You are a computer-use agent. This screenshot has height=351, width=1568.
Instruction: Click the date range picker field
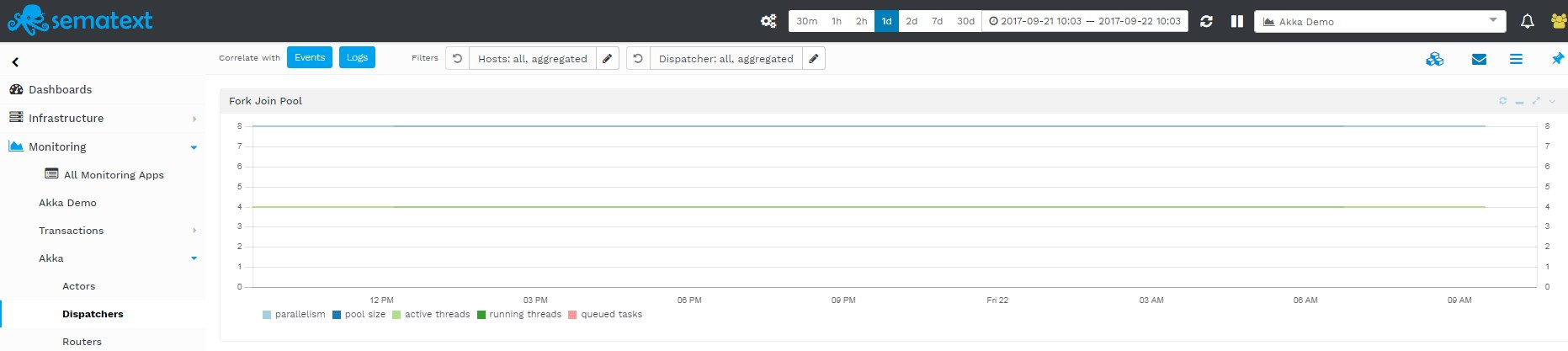pos(1085,21)
